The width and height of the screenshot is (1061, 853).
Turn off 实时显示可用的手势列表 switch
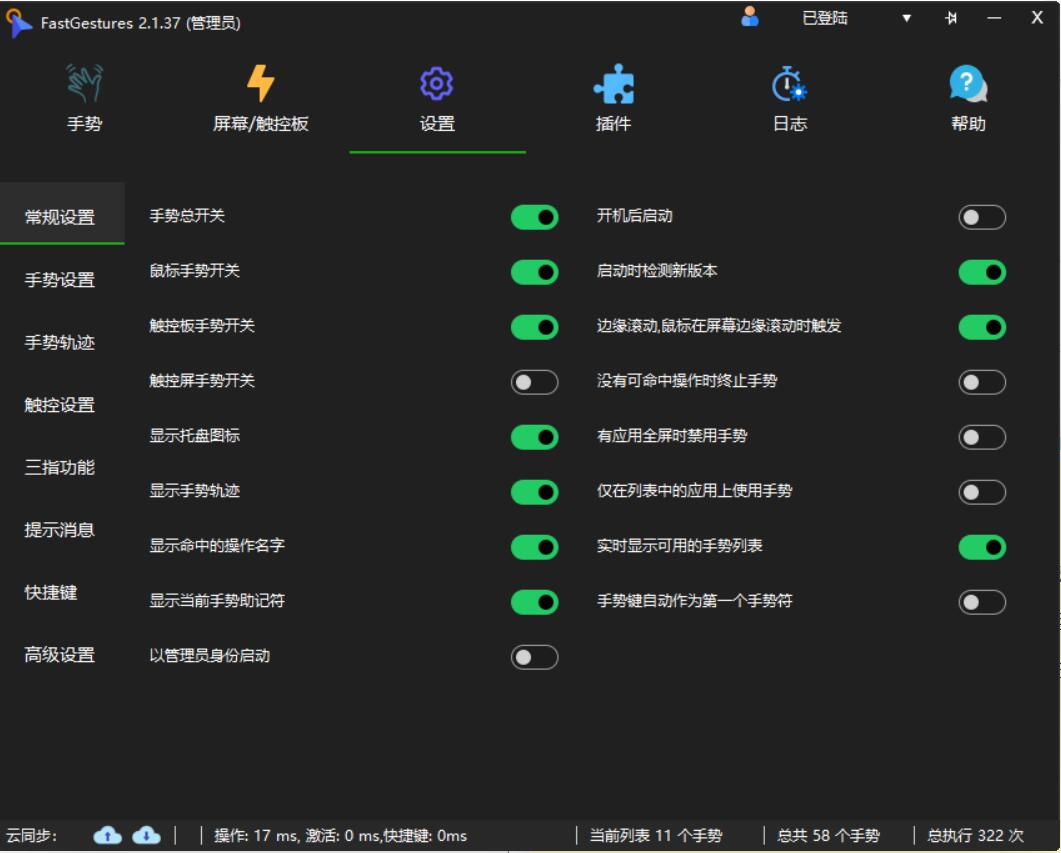coord(981,547)
